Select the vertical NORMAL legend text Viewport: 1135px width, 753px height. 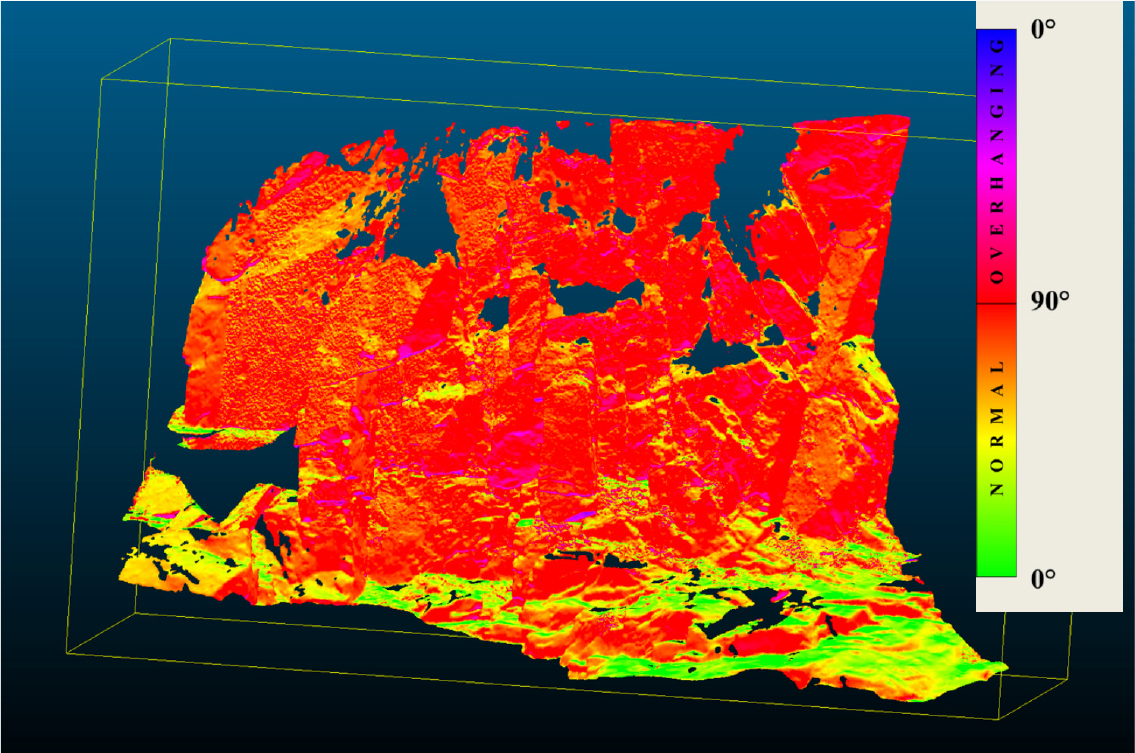[x=996, y=430]
